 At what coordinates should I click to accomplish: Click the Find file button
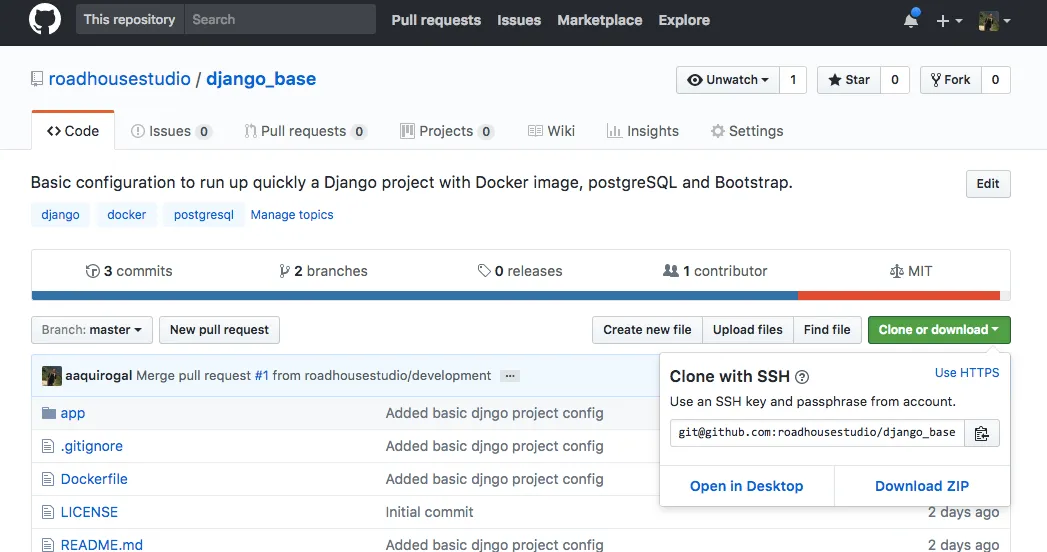827,330
